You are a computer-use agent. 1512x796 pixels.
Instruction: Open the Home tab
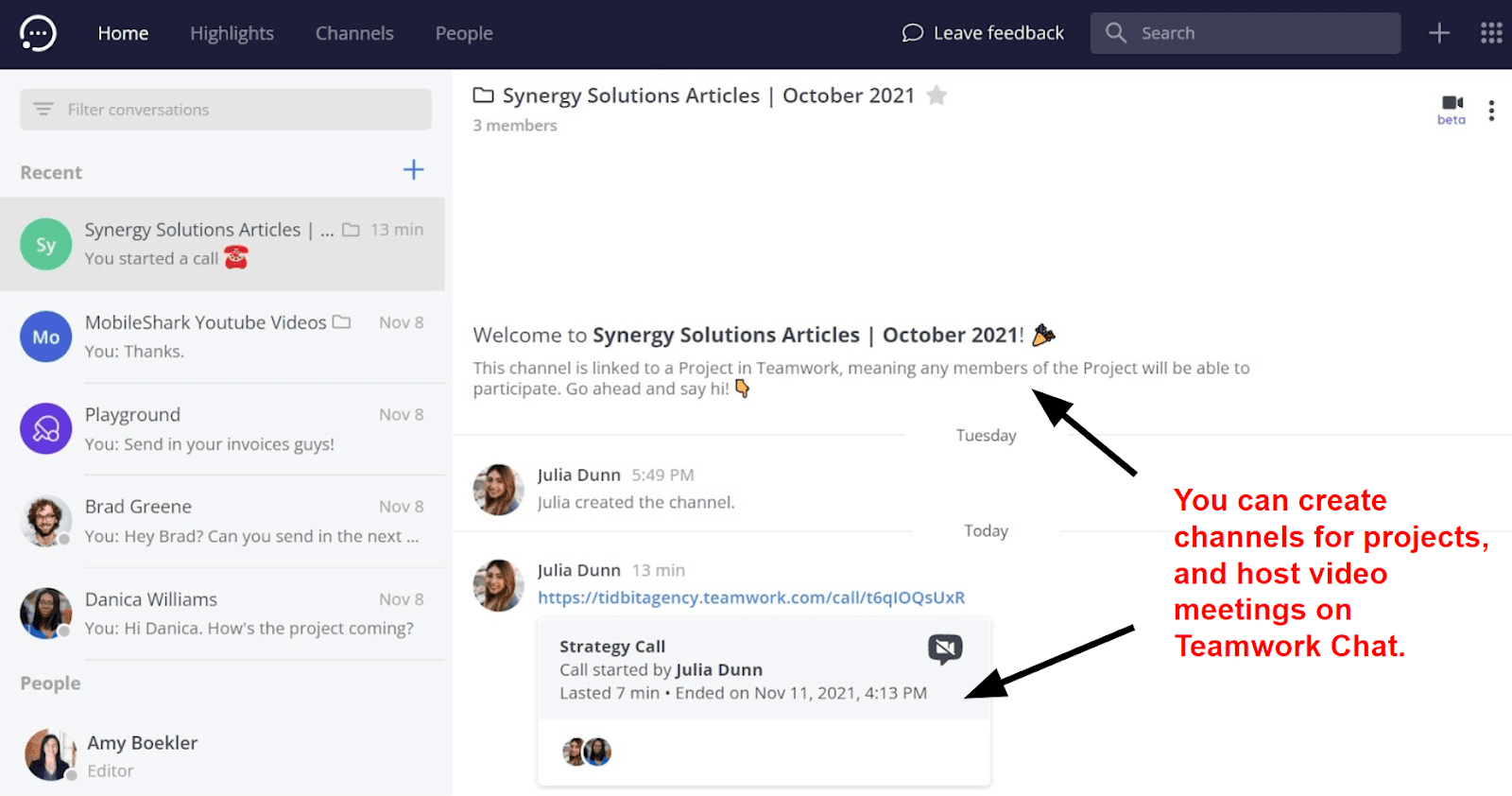tap(123, 33)
